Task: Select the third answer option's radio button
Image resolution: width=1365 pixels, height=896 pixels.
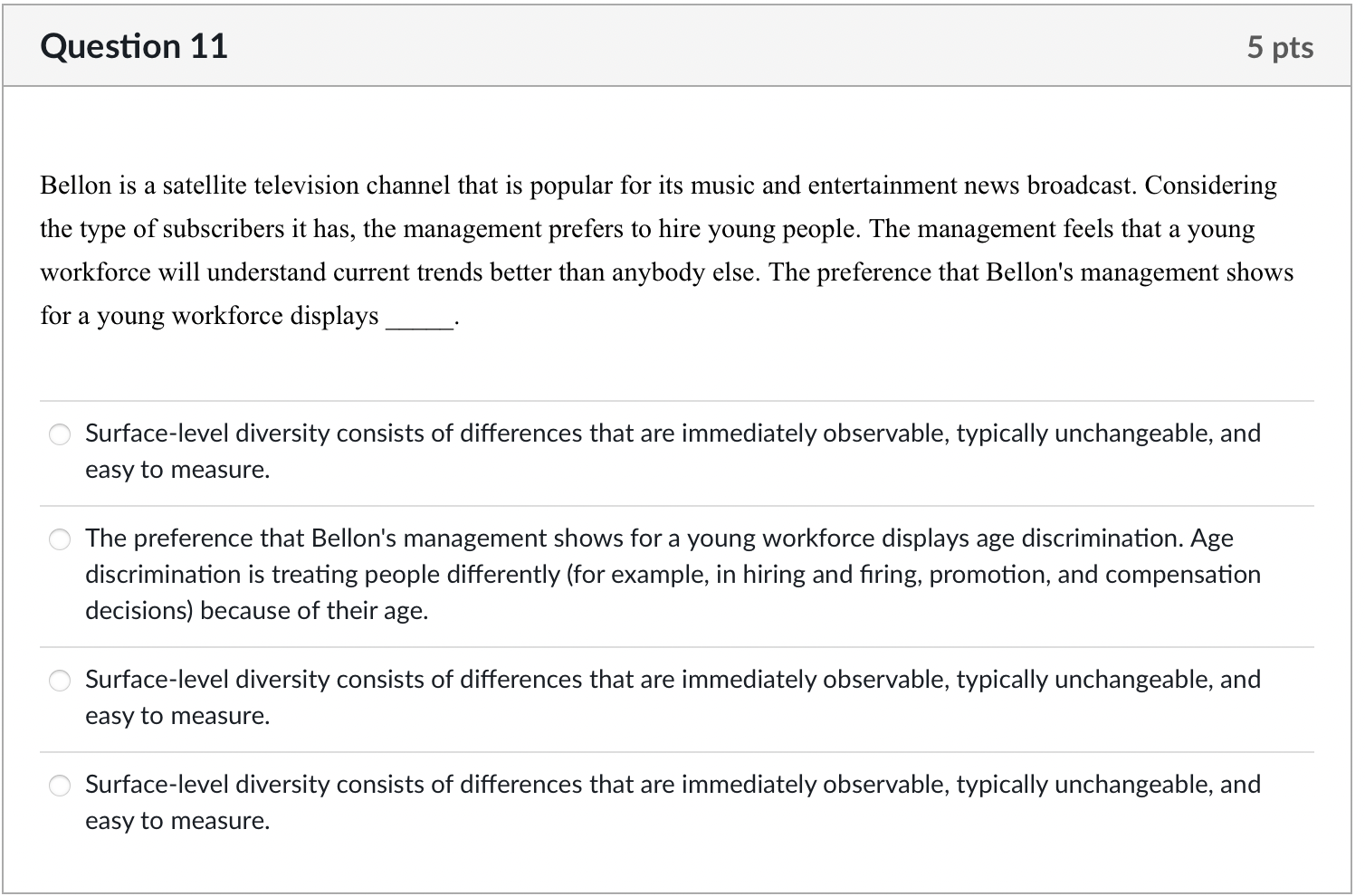Action: [60, 681]
